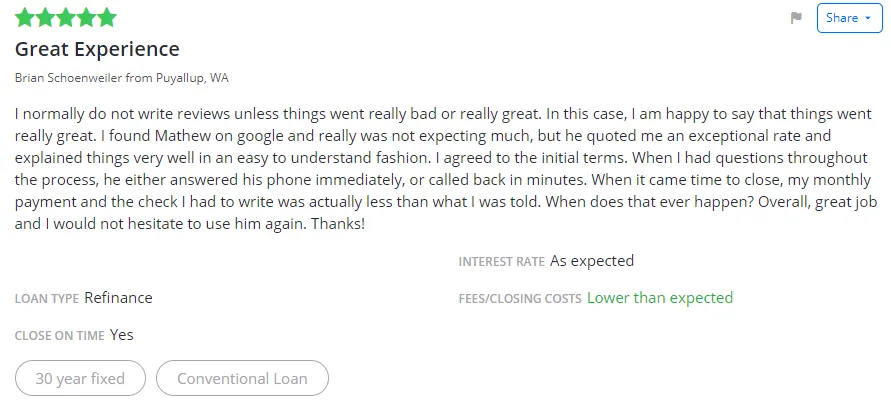
Task: Click the LOAN TYPE label
Action: [47, 299]
